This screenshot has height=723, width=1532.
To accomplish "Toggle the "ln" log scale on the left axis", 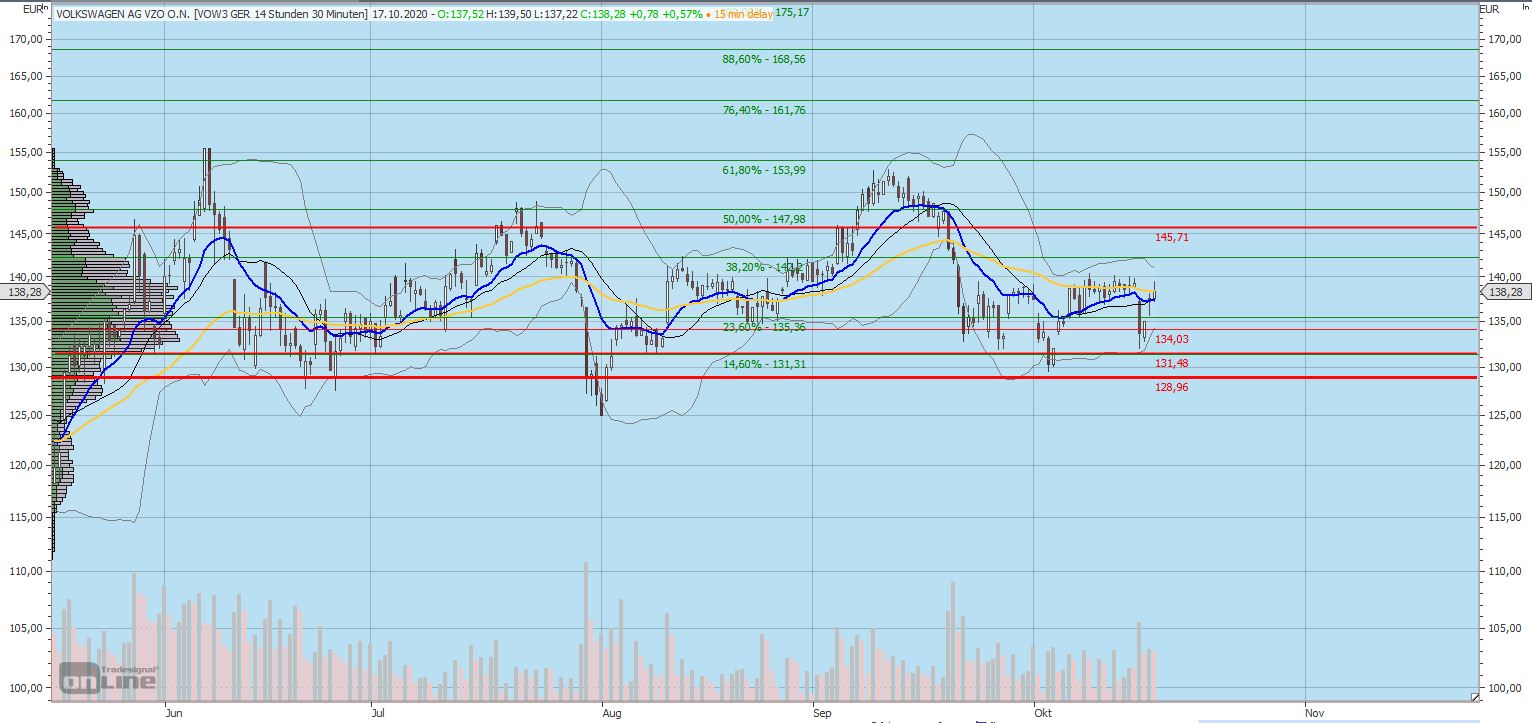I will pyautogui.click(x=46, y=6).
